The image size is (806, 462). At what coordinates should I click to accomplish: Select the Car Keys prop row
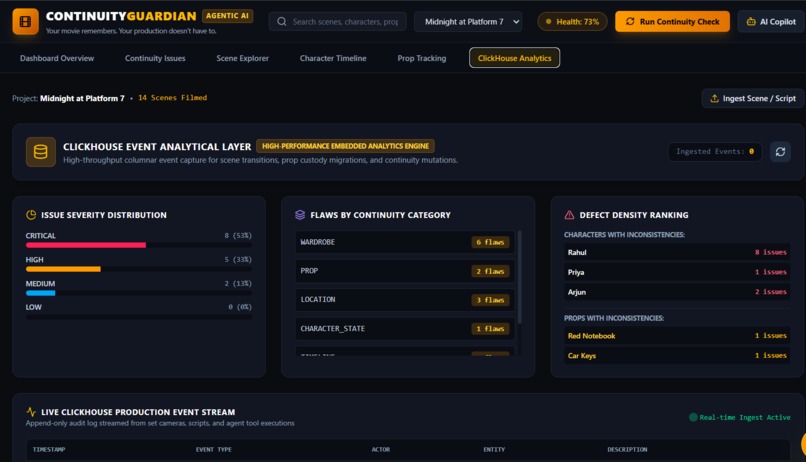[x=677, y=355]
